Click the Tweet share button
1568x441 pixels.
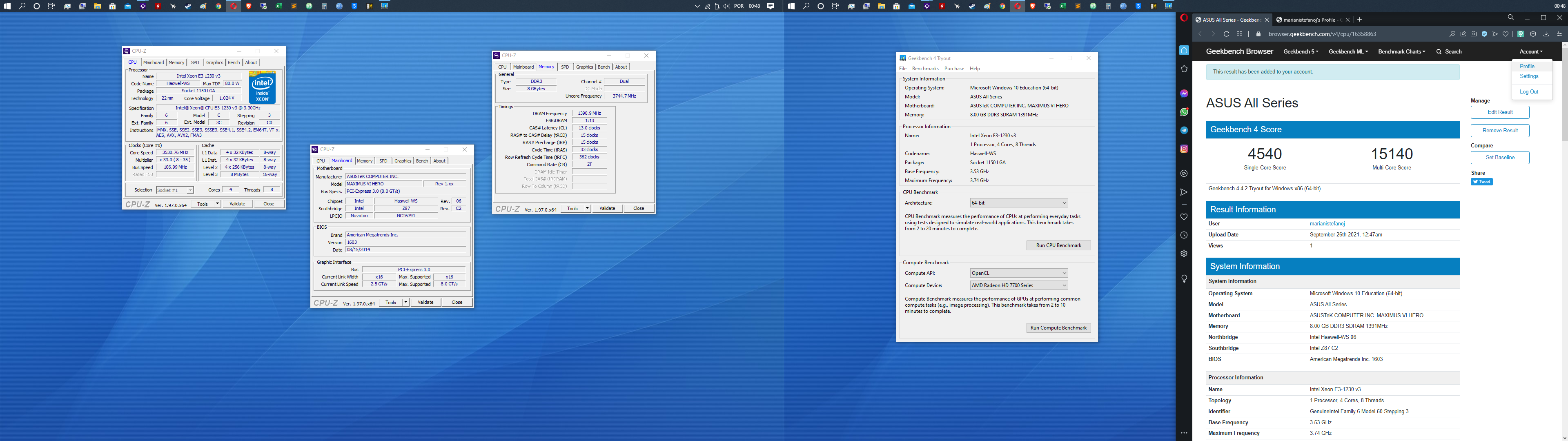[1481, 182]
